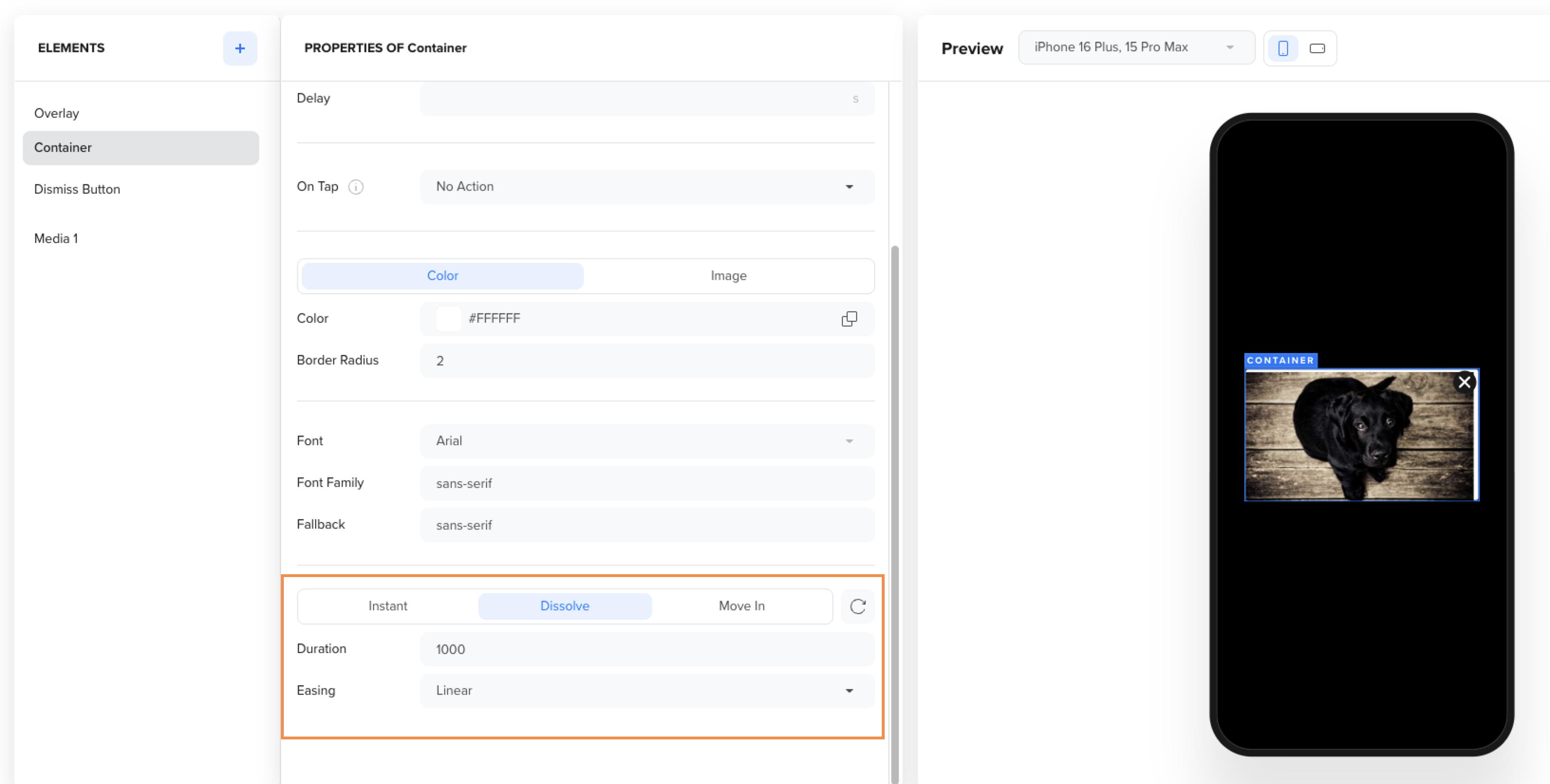Click the ELEMENTS panel heading
Viewport: 1550px width, 784px height.
71,47
